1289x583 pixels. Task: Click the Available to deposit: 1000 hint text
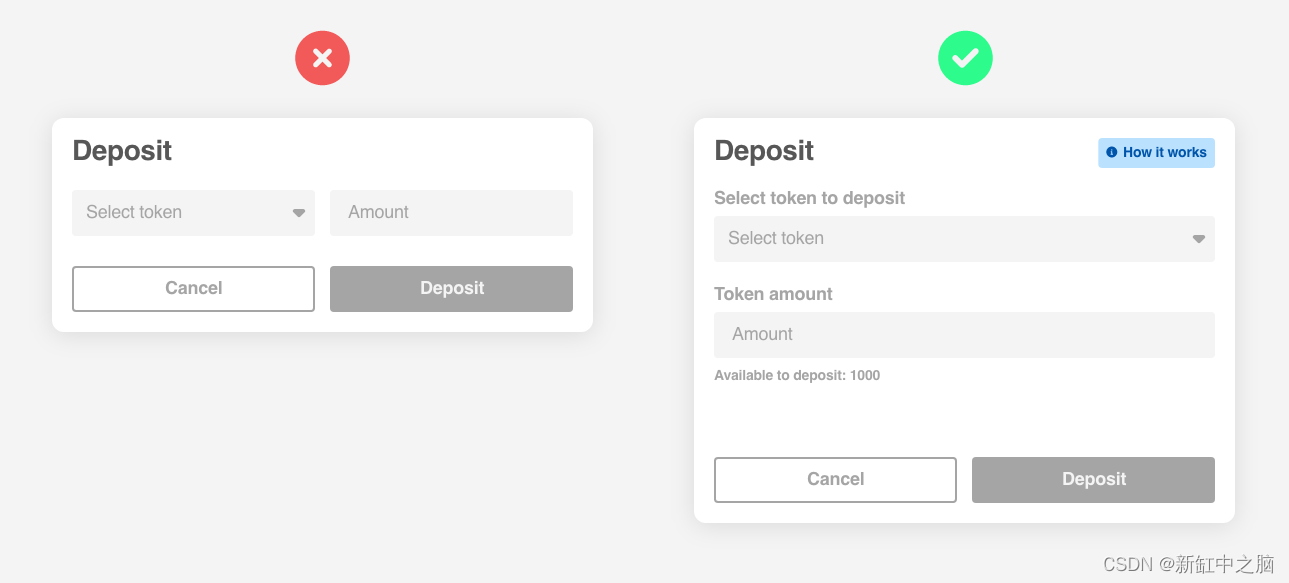pos(797,376)
